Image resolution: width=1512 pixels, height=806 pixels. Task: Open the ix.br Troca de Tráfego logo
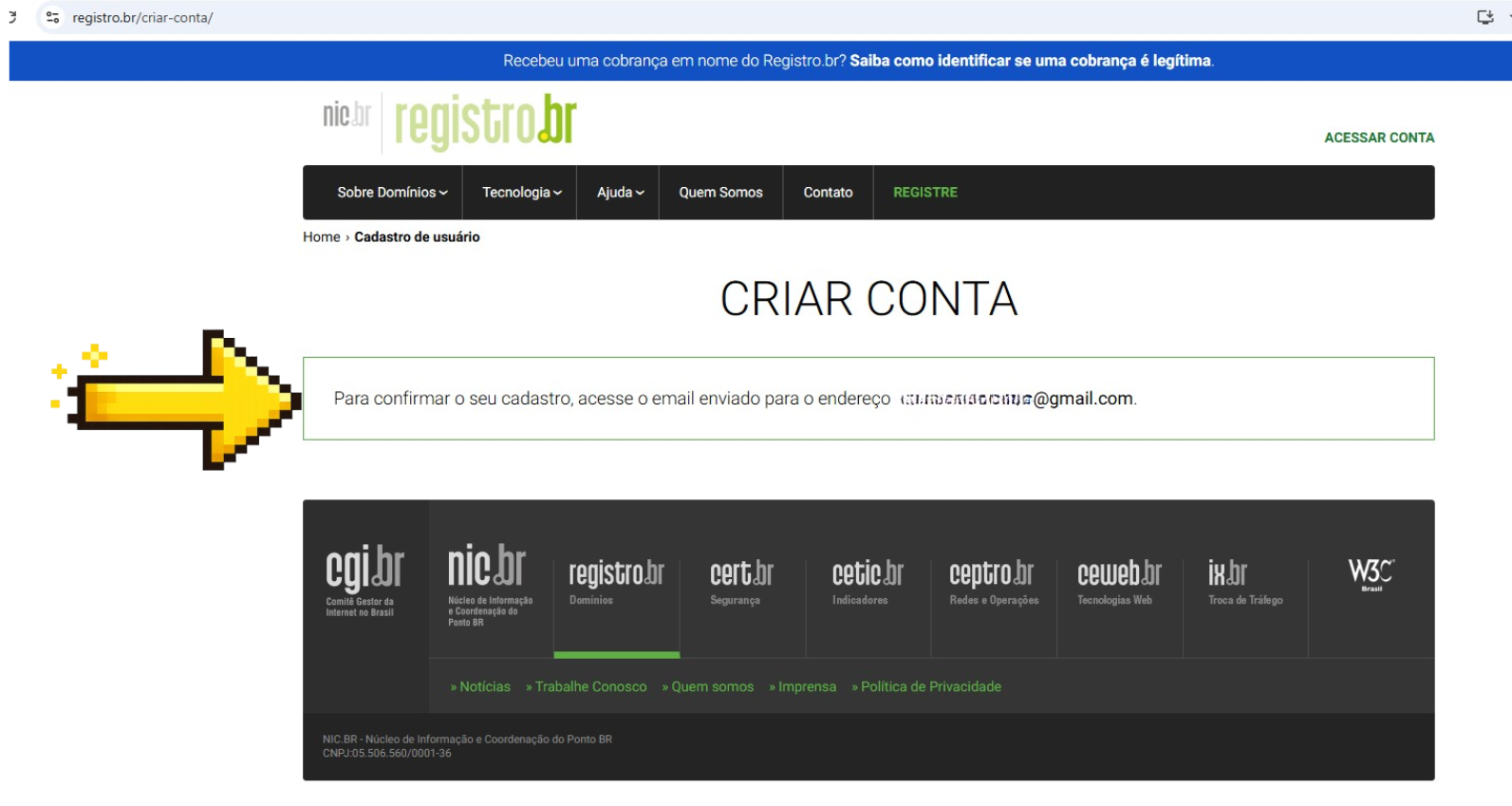coord(1245,582)
